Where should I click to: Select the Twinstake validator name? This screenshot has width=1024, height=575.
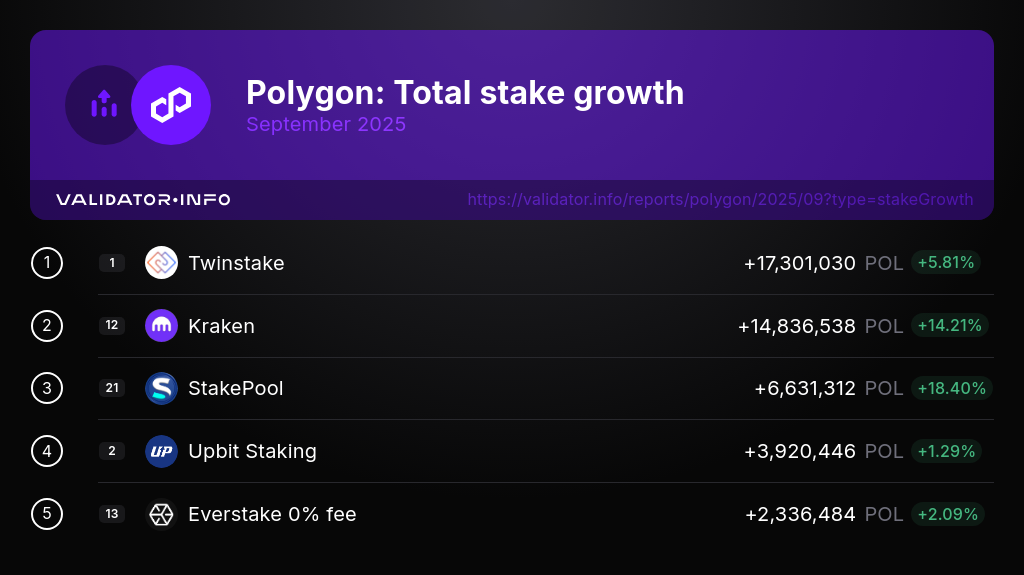pos(236,263)
